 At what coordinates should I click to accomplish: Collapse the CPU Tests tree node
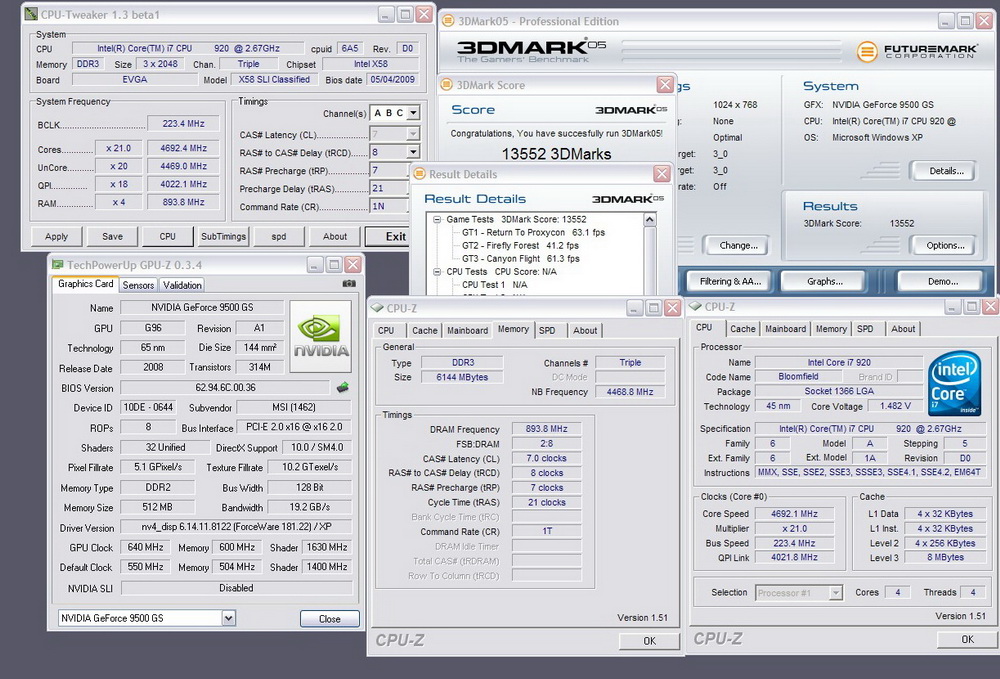[x=437, y=272]
